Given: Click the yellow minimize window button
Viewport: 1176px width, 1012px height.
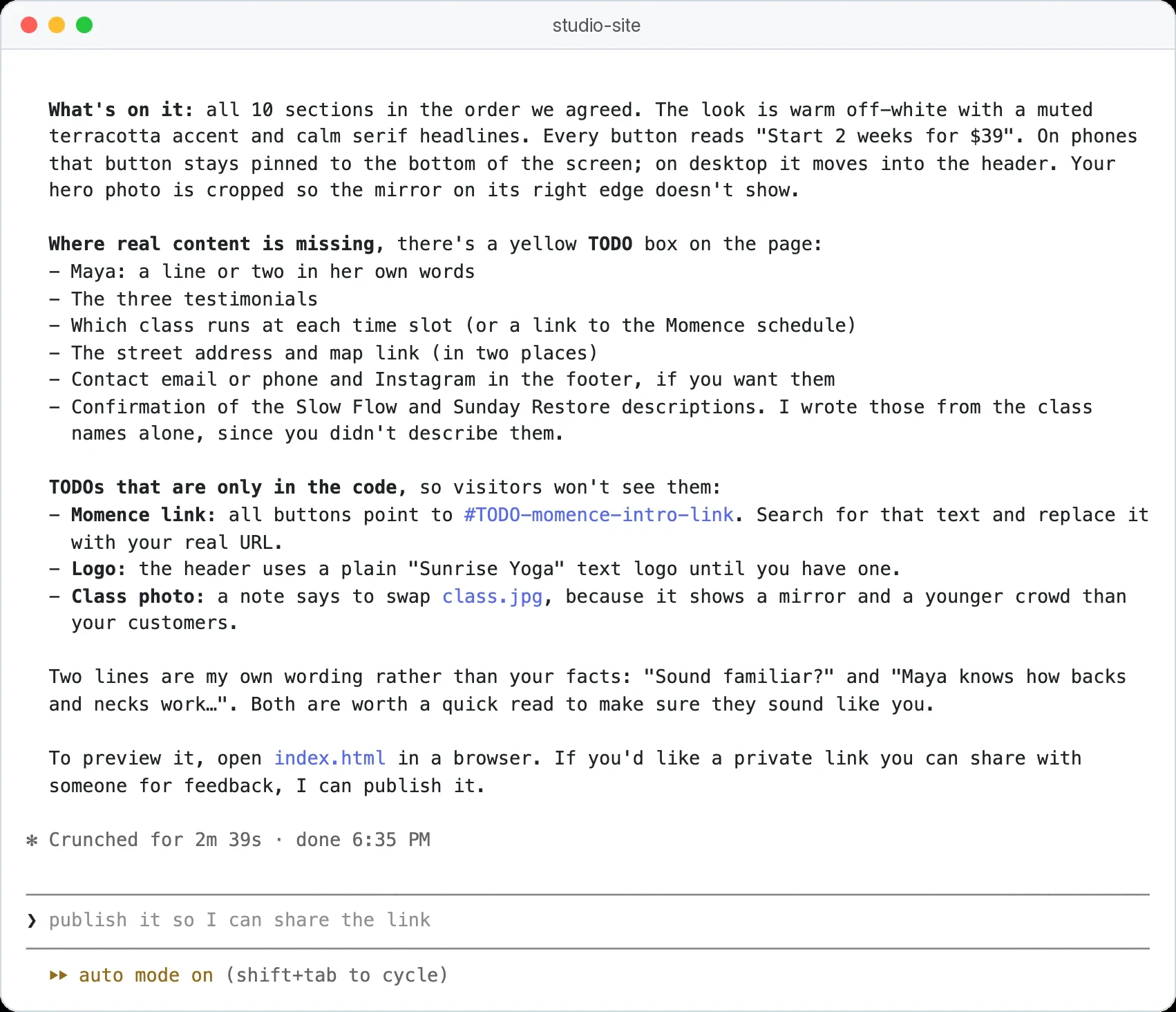Looking at the screenshot, I should [57, 26].
